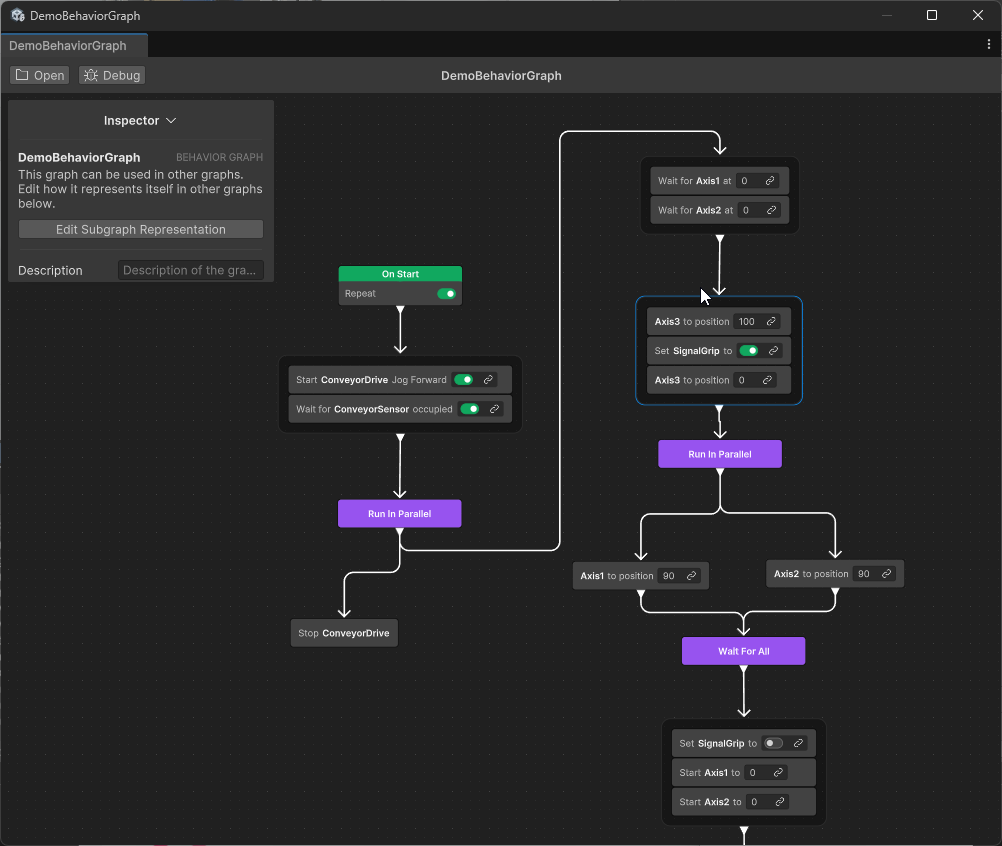Disable the upper Set SignalGrip toggle
The width and height of the screenshot is (1002, 846).
tap(748, 351)
